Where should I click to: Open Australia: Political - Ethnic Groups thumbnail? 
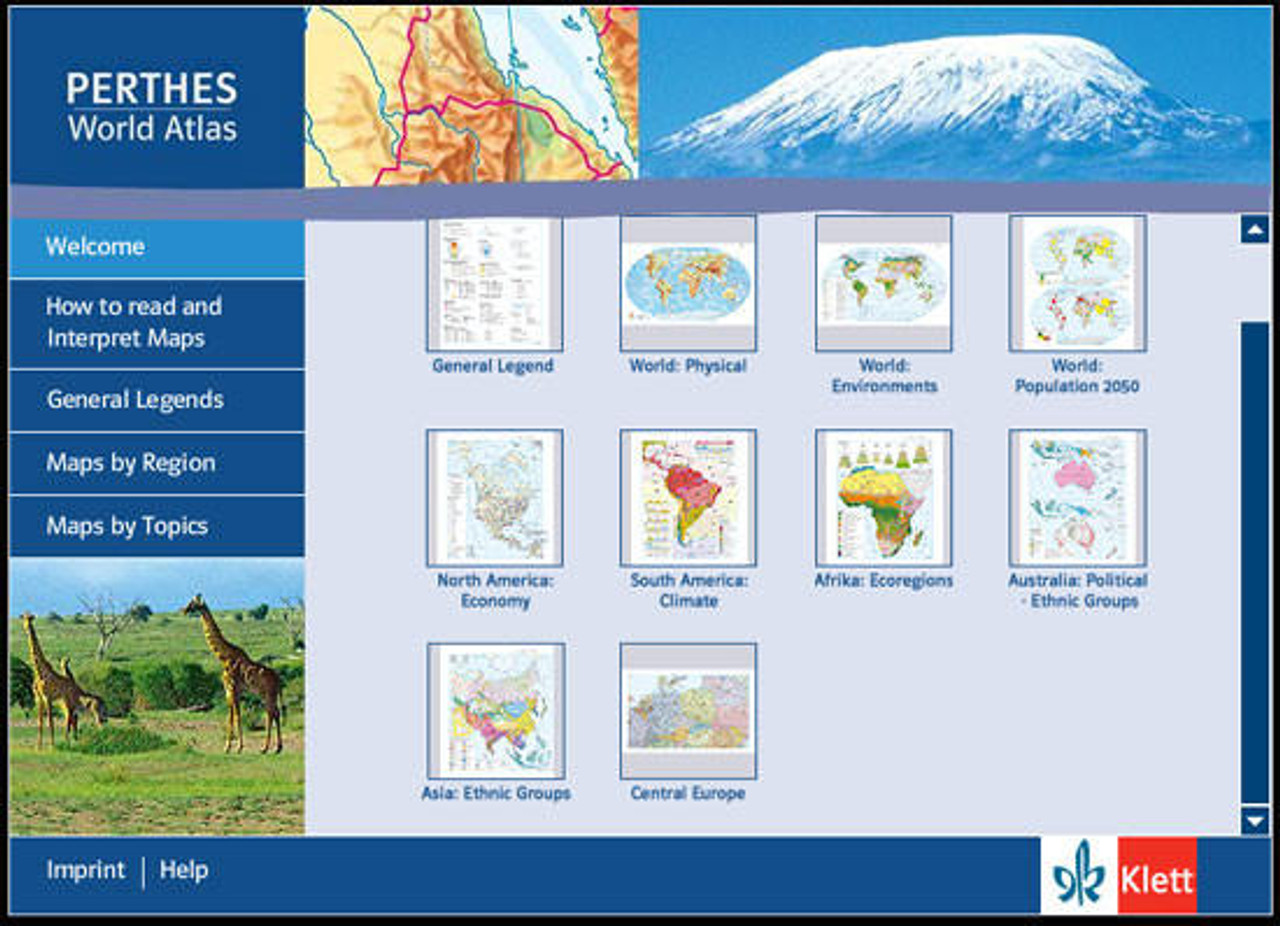click(x=1077, y=498)
